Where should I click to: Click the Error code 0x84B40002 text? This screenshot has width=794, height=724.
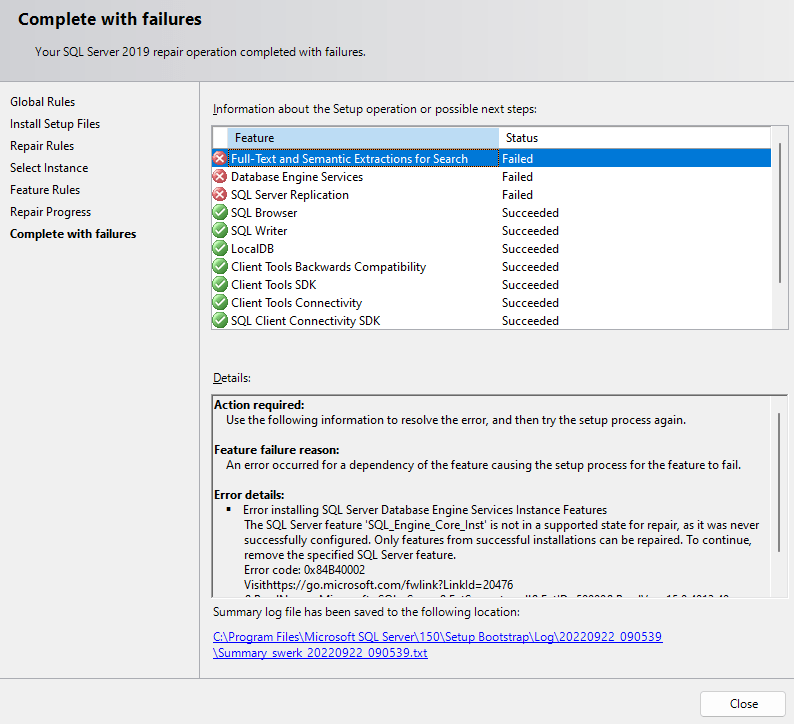pos(304,570)
